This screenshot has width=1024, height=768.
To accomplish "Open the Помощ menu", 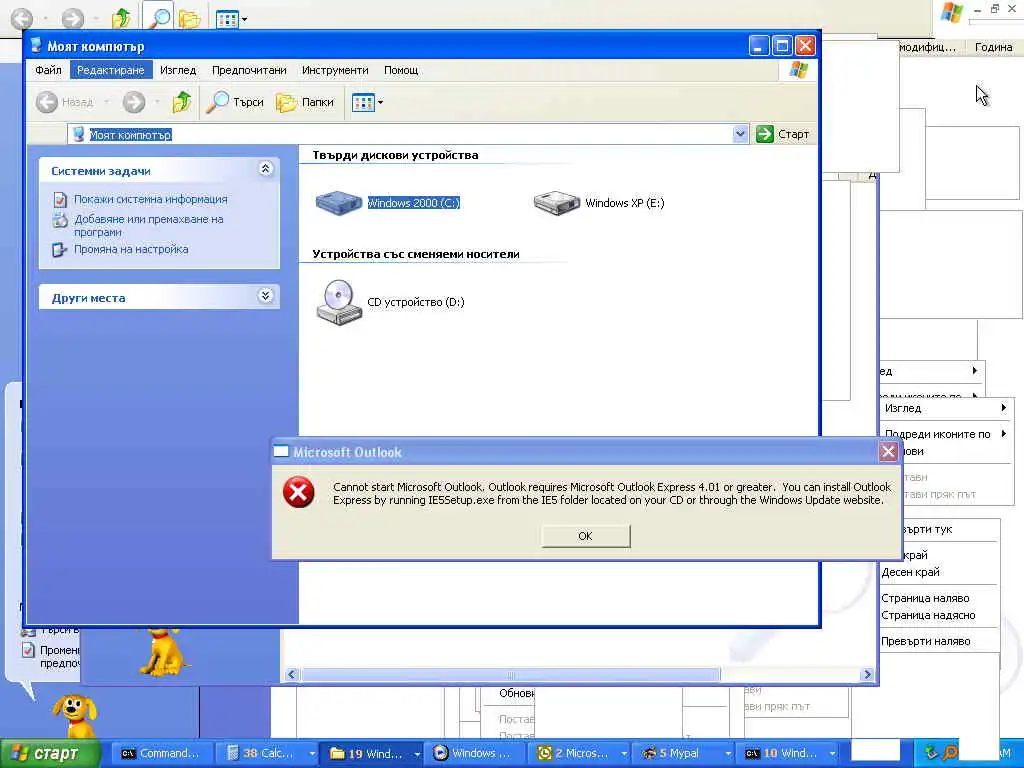I will (x=401, y=70).
